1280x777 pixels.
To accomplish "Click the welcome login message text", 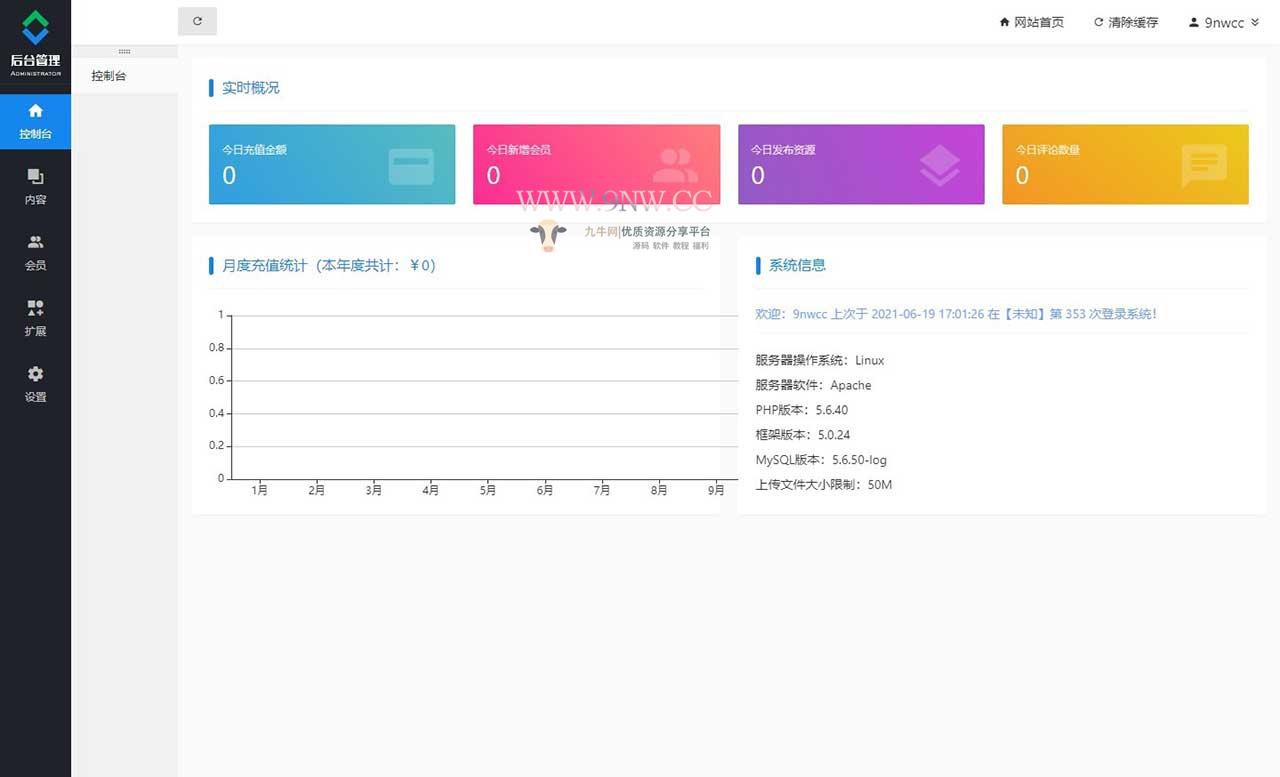I will (956, 314).
